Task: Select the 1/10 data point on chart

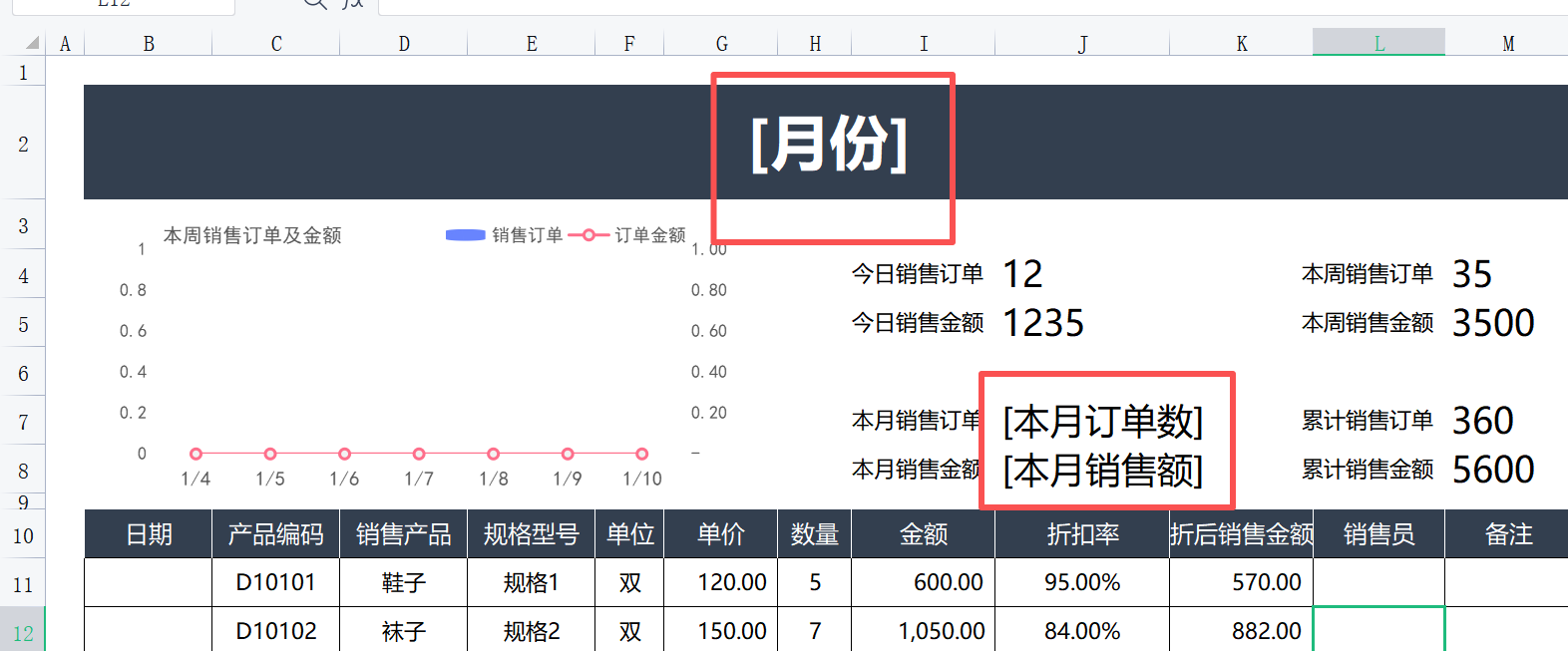Action: 641,454
